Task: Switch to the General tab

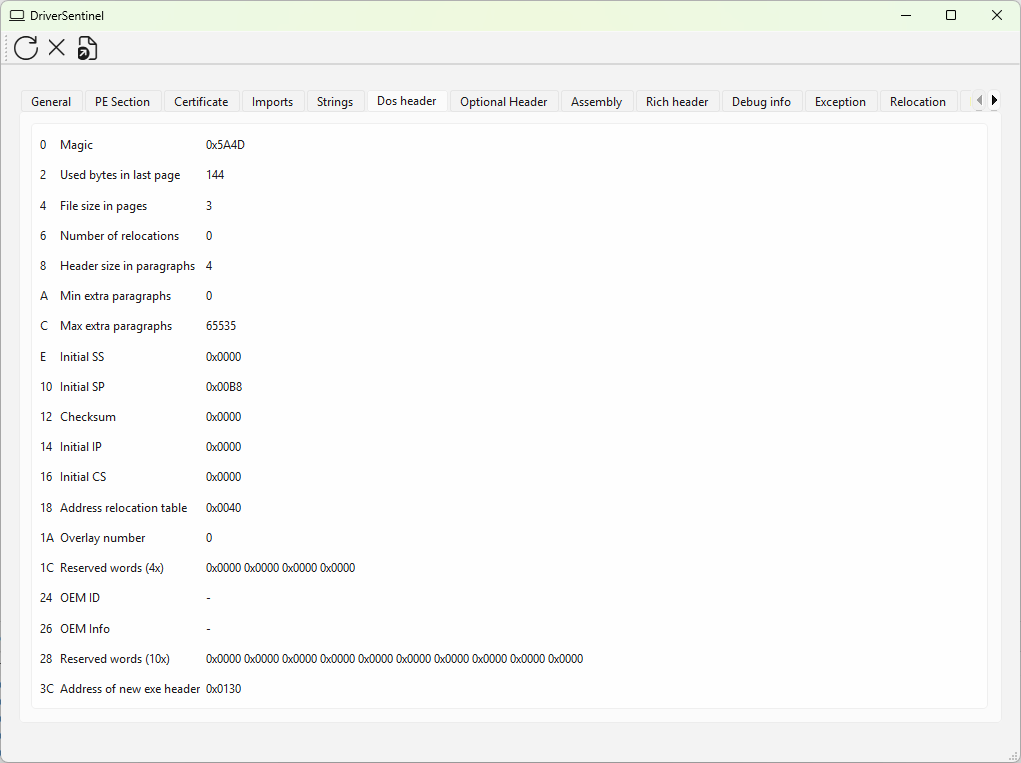Action: tap(51, 102)
